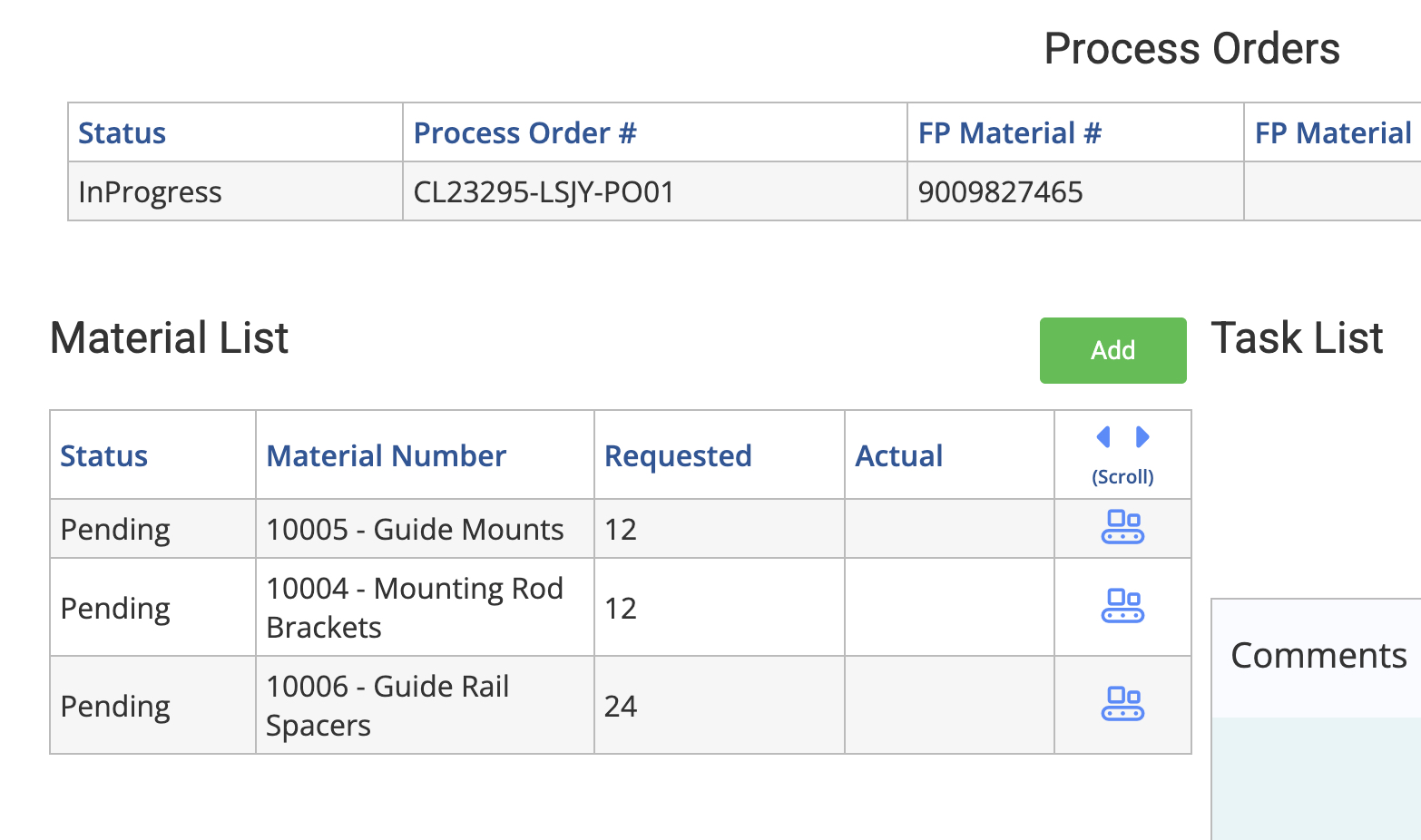
Task: Click Material List Status column header
Action: [104, 455]
